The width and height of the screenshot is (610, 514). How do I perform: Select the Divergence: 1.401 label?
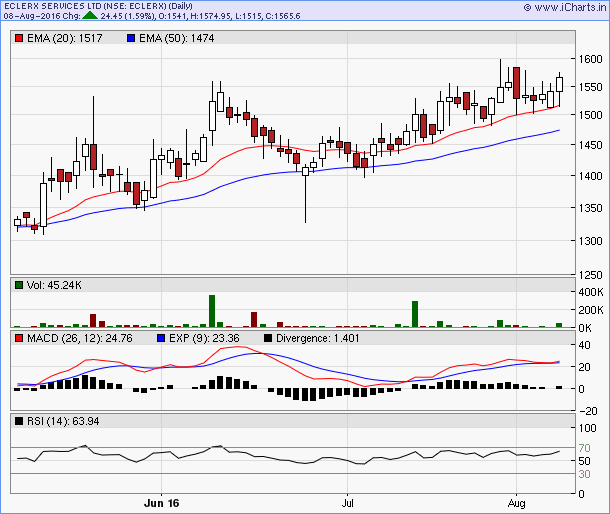pyautogui.click(x=317, y=338)
